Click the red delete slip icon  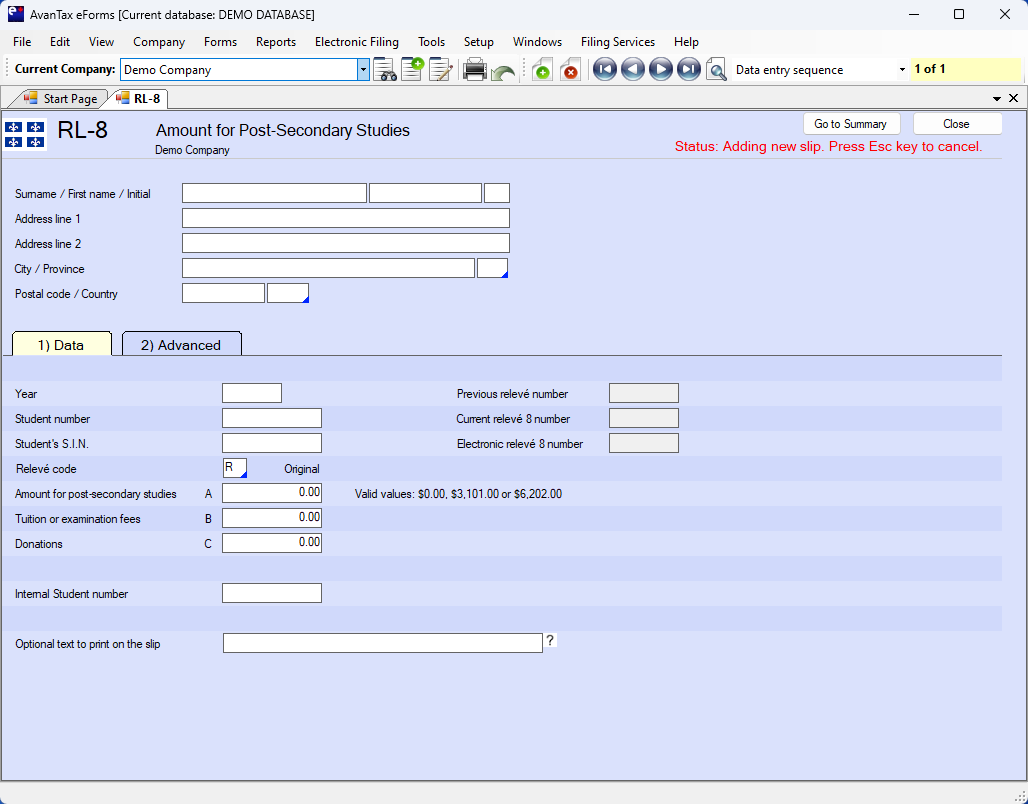pos(570,70)
